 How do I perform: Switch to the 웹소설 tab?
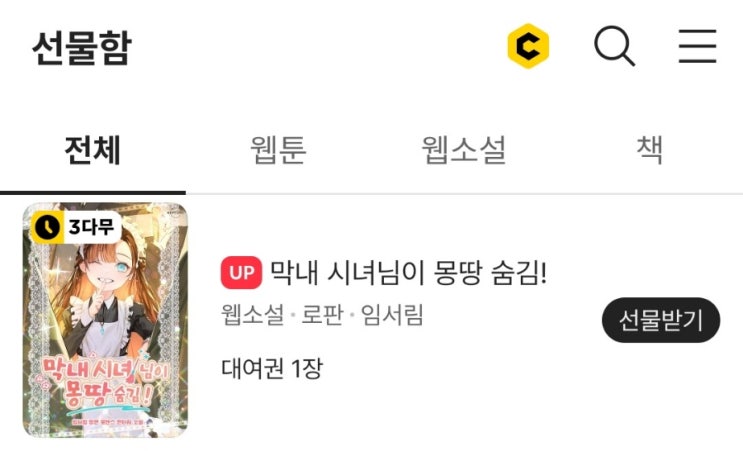(464, 150)
